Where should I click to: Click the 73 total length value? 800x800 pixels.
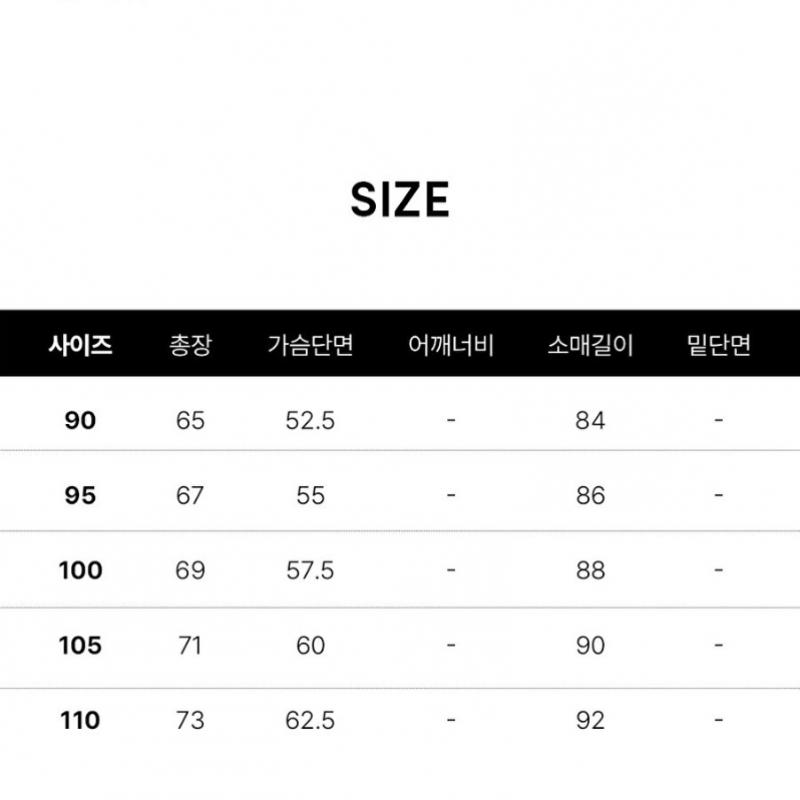click(190, 720)
